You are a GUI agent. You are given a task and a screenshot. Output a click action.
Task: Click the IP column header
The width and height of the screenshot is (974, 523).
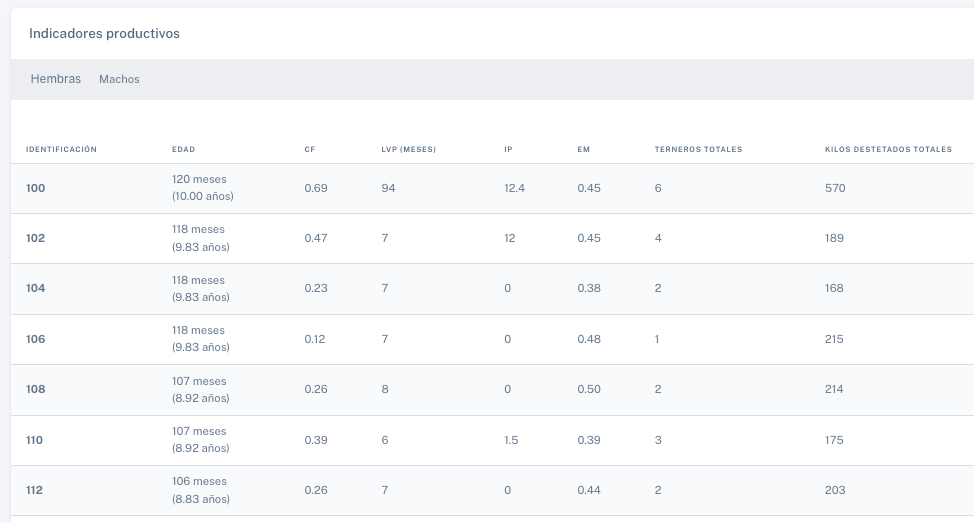[x=508, y=149]
